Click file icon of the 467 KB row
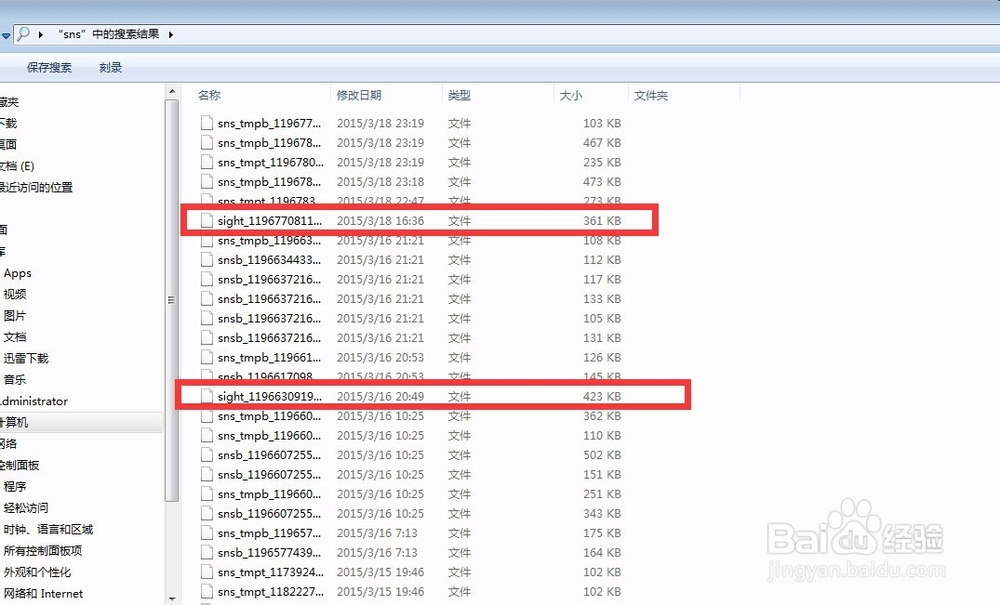Image resolution: width=1000 pixels, height=605 pixels. pos(207,143)
